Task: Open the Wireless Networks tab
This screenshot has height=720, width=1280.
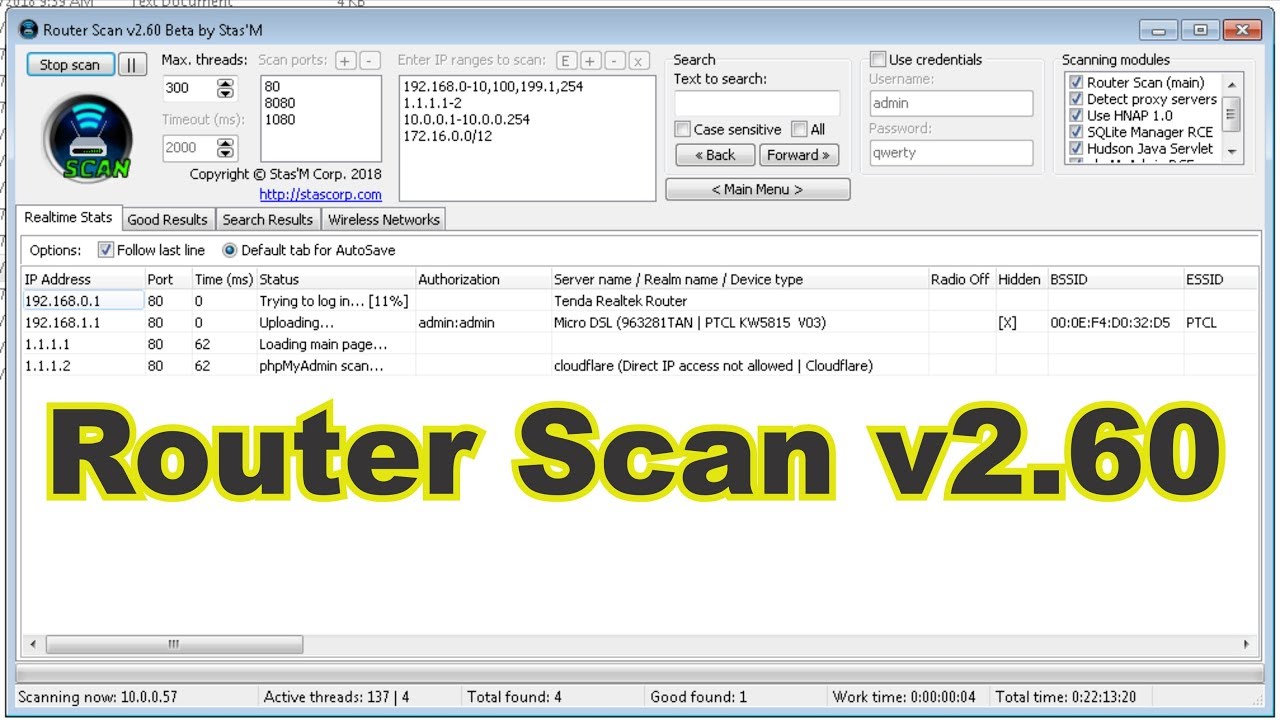Action: click(x=383, y=219)
